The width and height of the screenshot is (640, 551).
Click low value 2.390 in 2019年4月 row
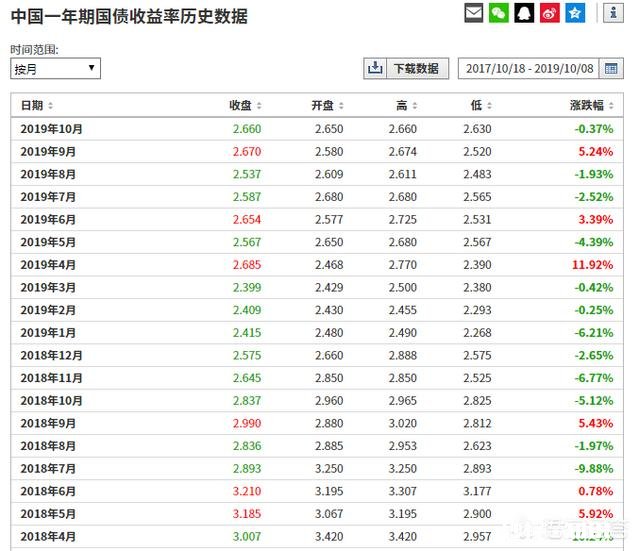[478, 265]
